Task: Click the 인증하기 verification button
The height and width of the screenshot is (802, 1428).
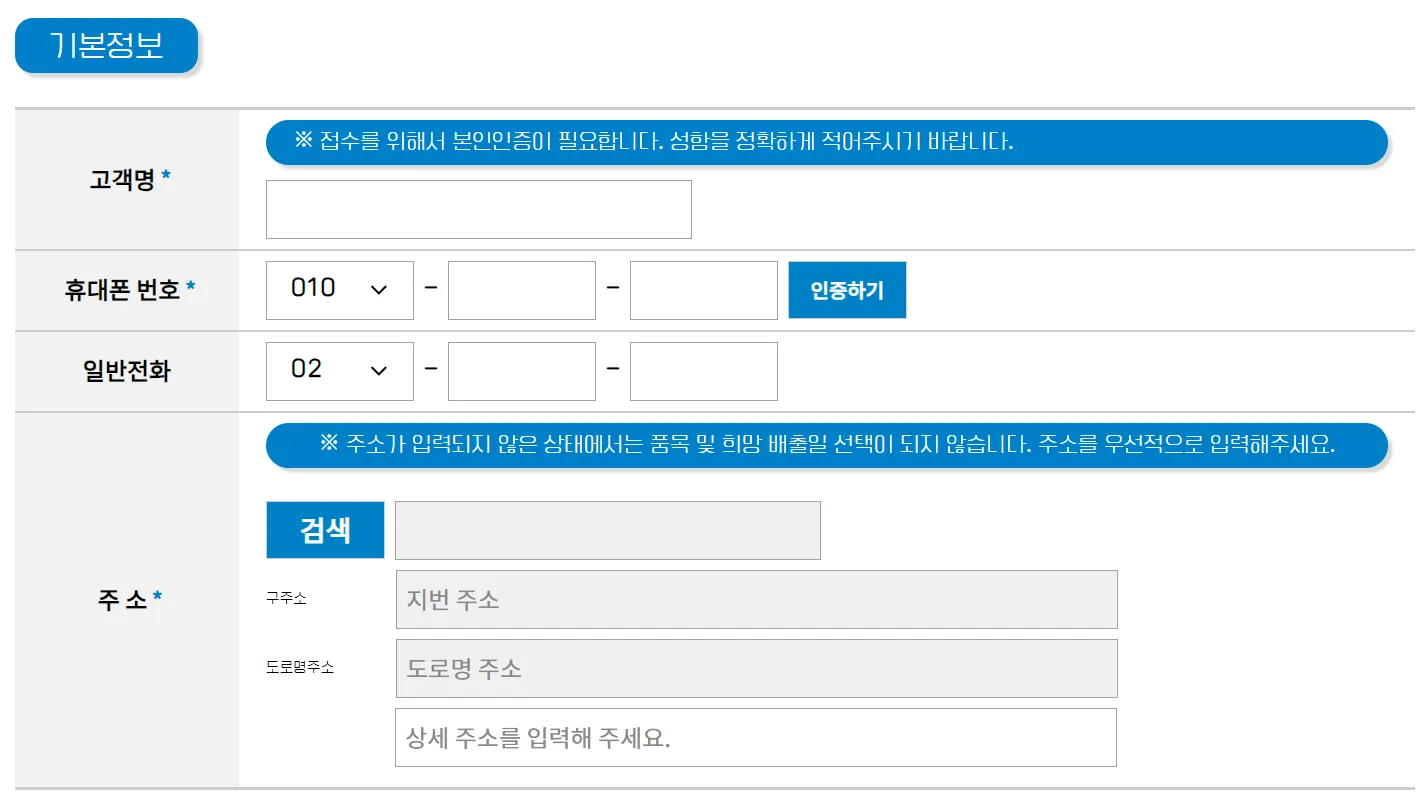Action: (x=846, y=289)
